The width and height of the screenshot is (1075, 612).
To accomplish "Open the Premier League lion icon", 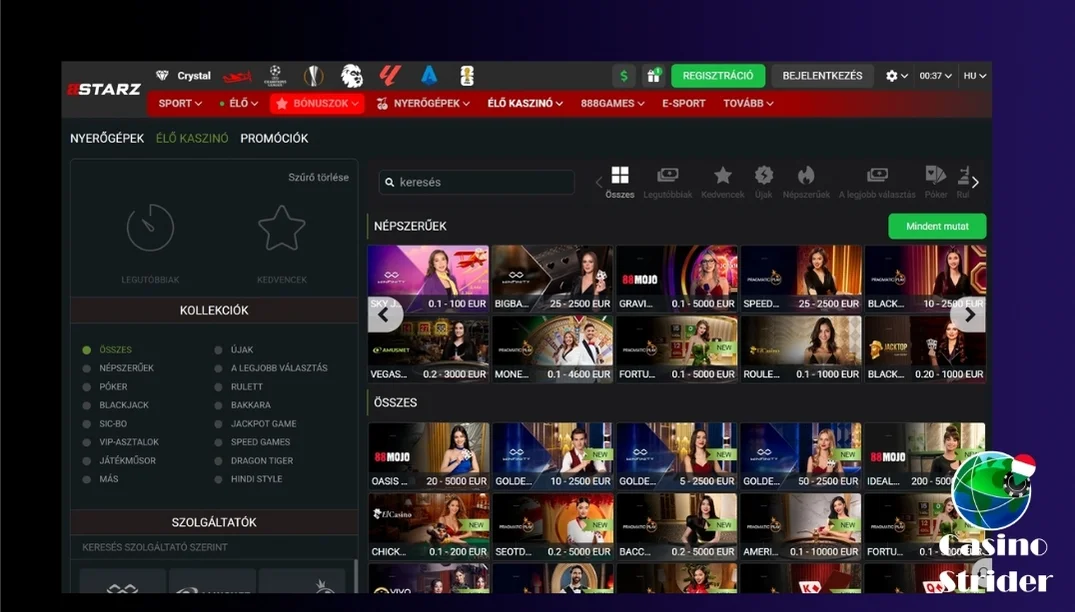I will 352,75.
